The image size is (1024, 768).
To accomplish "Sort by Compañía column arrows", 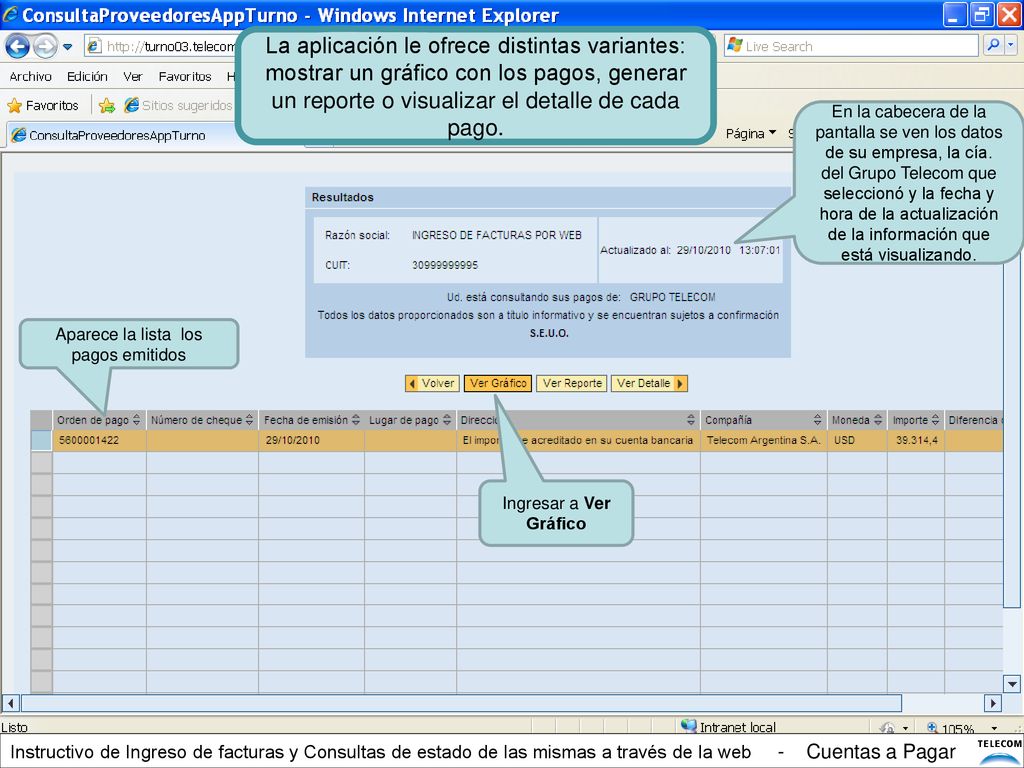I will click(818, 420).
